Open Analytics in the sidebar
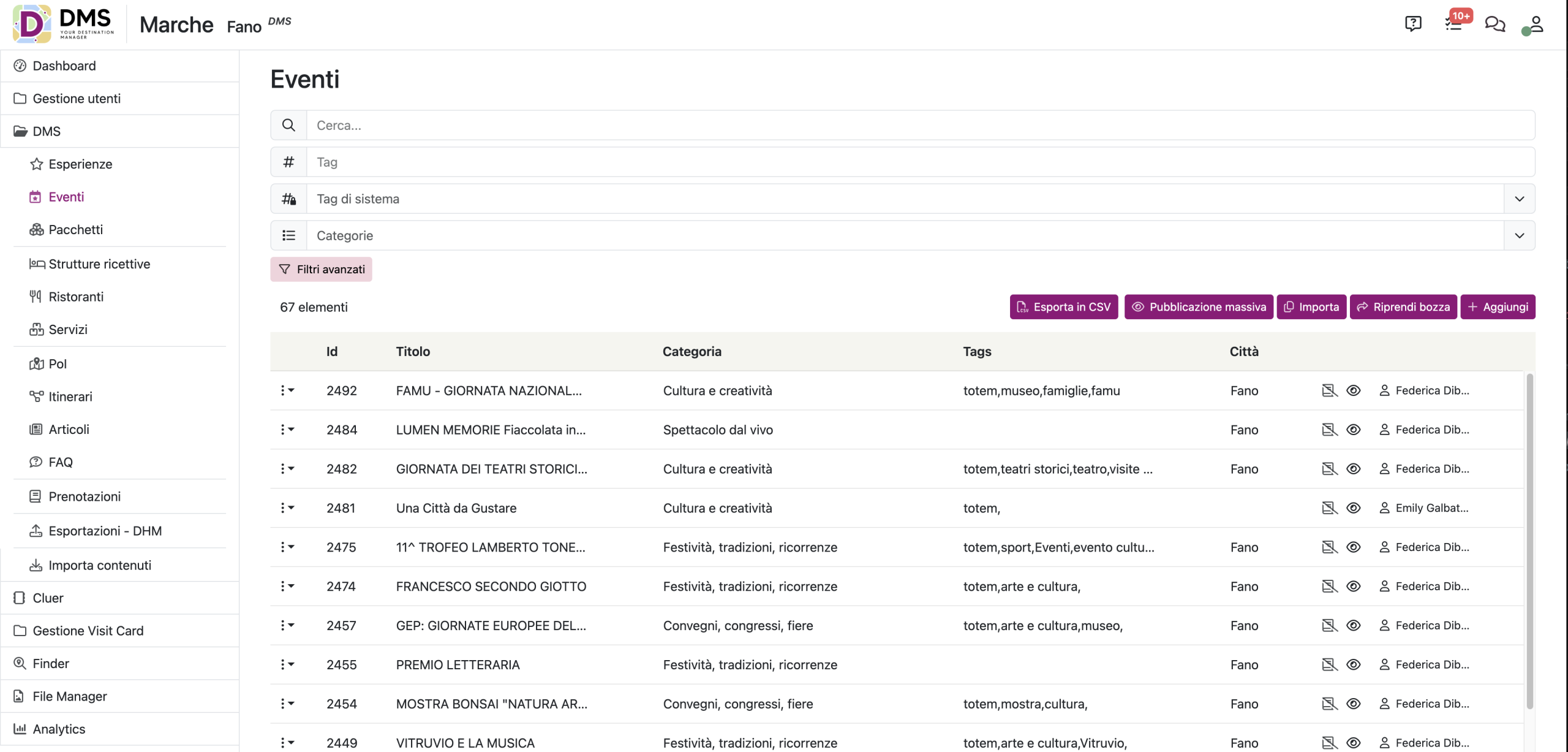The height and width of the screenshot is (752, 1568). pos(120,729)
